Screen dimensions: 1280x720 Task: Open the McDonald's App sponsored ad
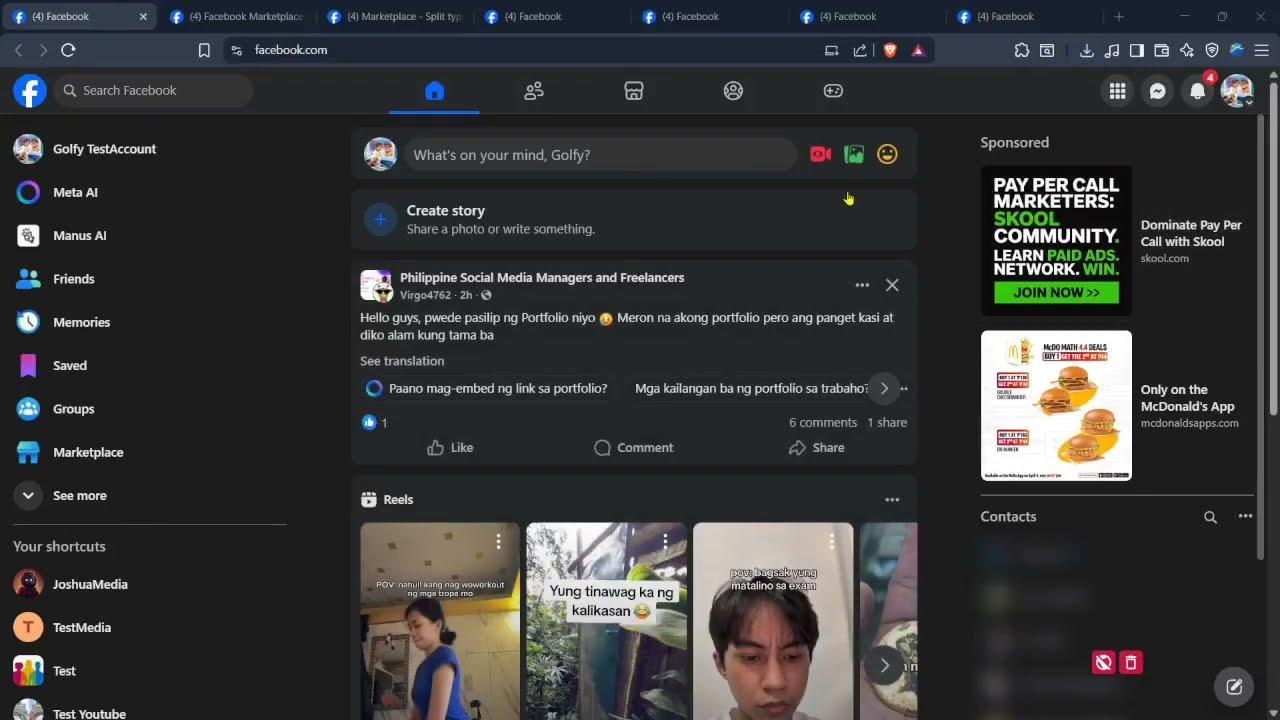click(x=1116, y=405)
